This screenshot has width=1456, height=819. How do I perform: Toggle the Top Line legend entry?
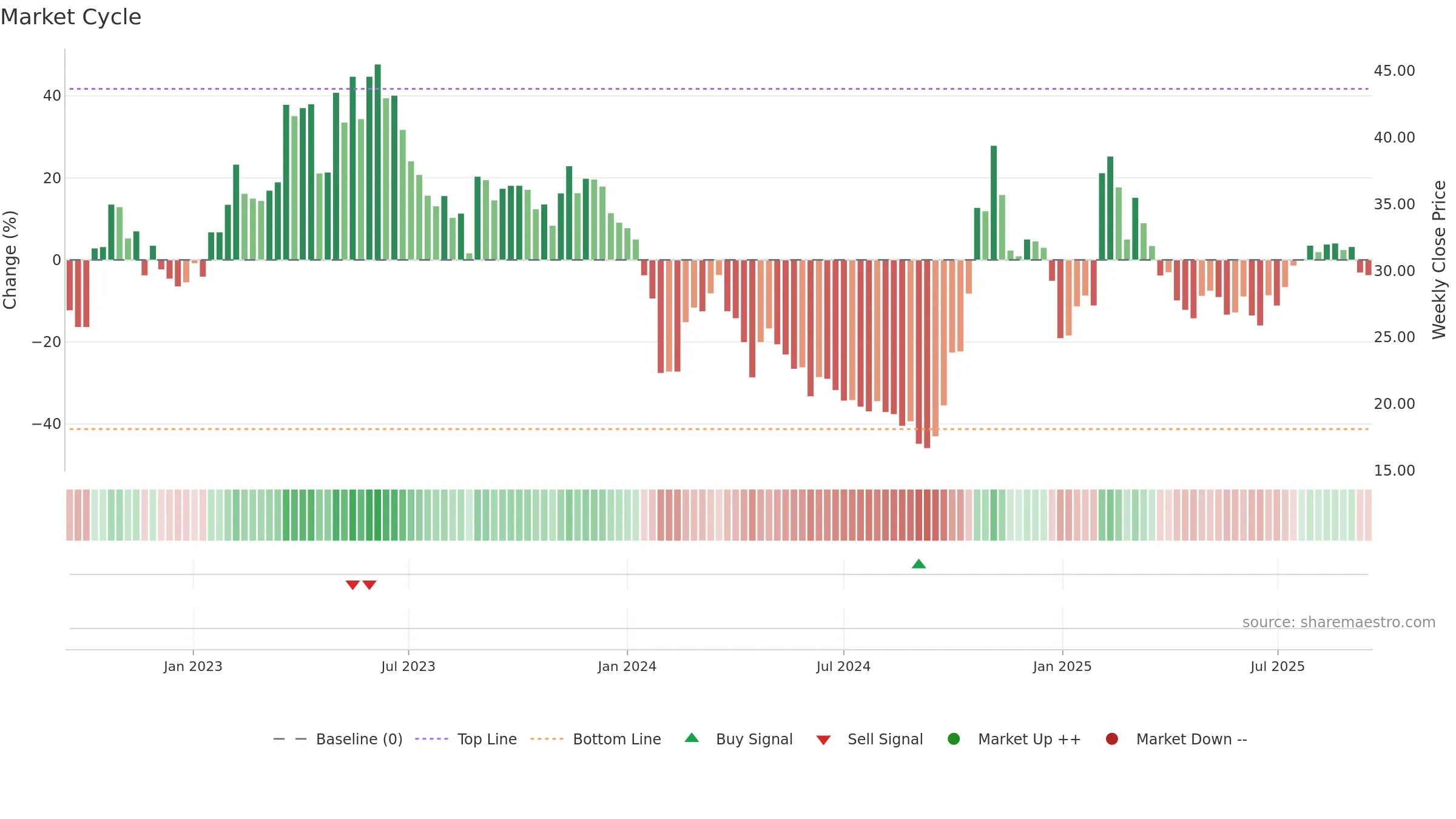pos(466,739)
